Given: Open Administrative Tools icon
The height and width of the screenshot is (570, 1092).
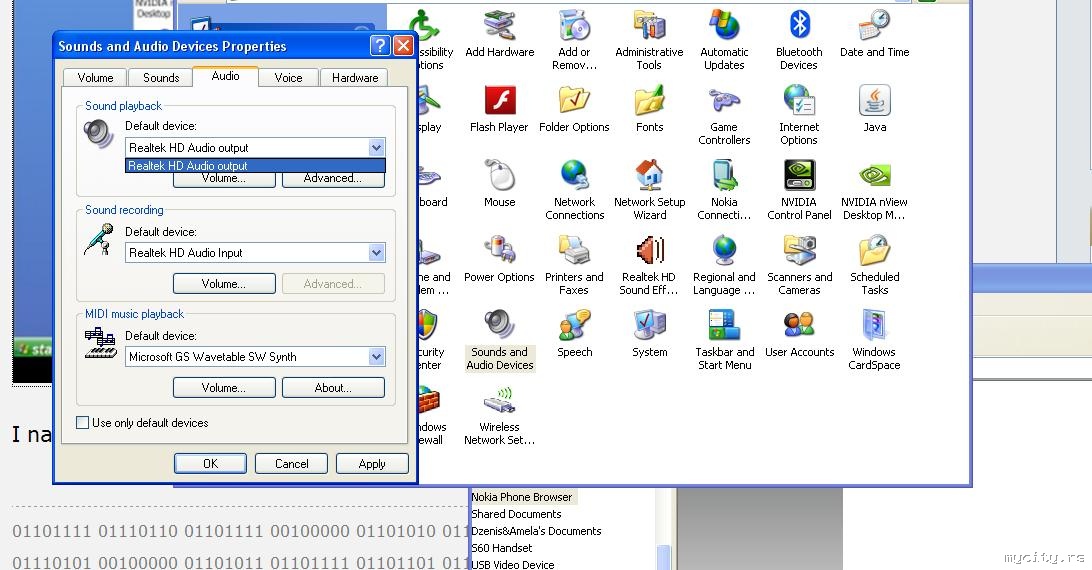Looking at the screenshot, I should point(649,40).
